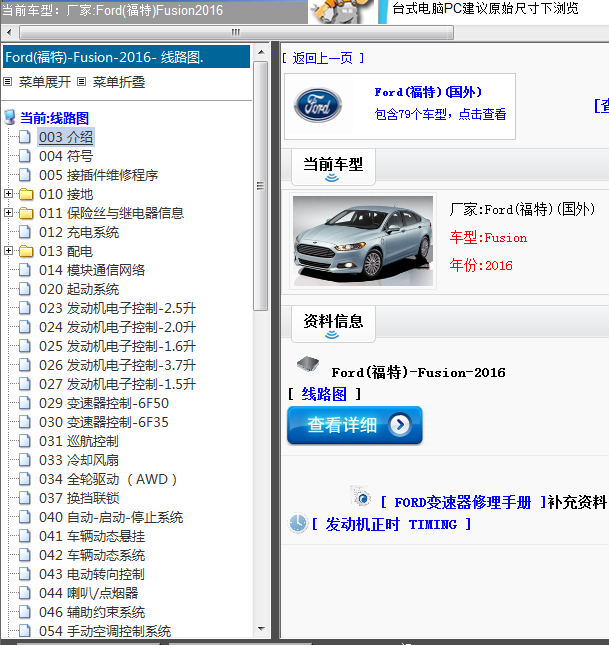Screen dimensions: 609x645
Task: Click the root node icon beside 当前:线路图
Action: point(10,117)
